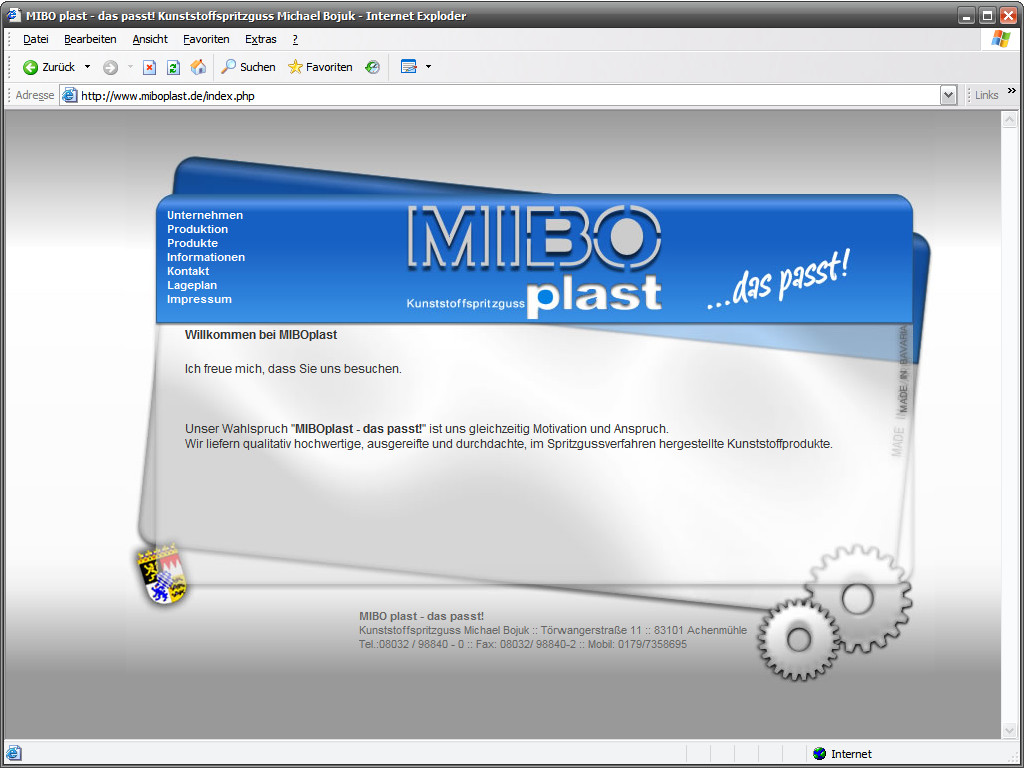1024x768 pixels.
Task: Click the scrollbar down arrow
Action: [1009, 730]
